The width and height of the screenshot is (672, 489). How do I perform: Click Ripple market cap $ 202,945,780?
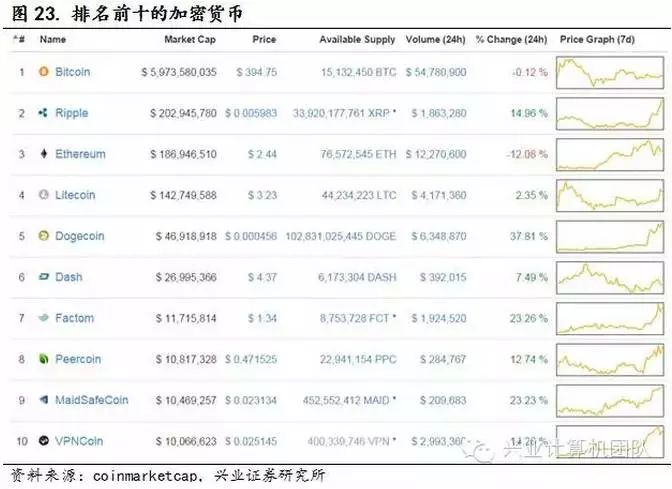(x=183, y=113)
